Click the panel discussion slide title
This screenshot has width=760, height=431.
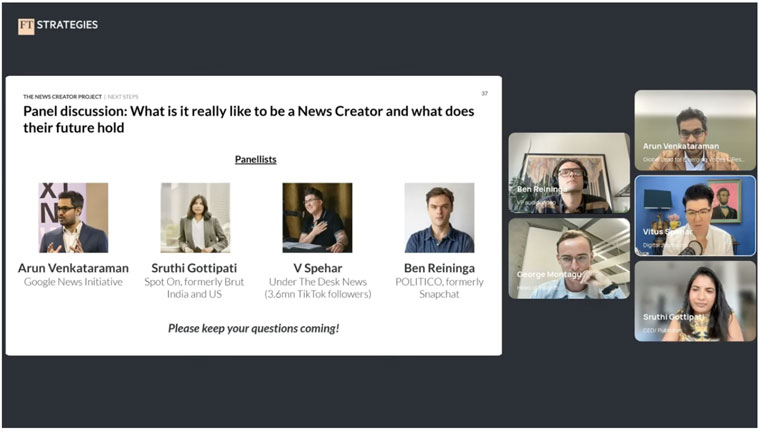point(249,119)
